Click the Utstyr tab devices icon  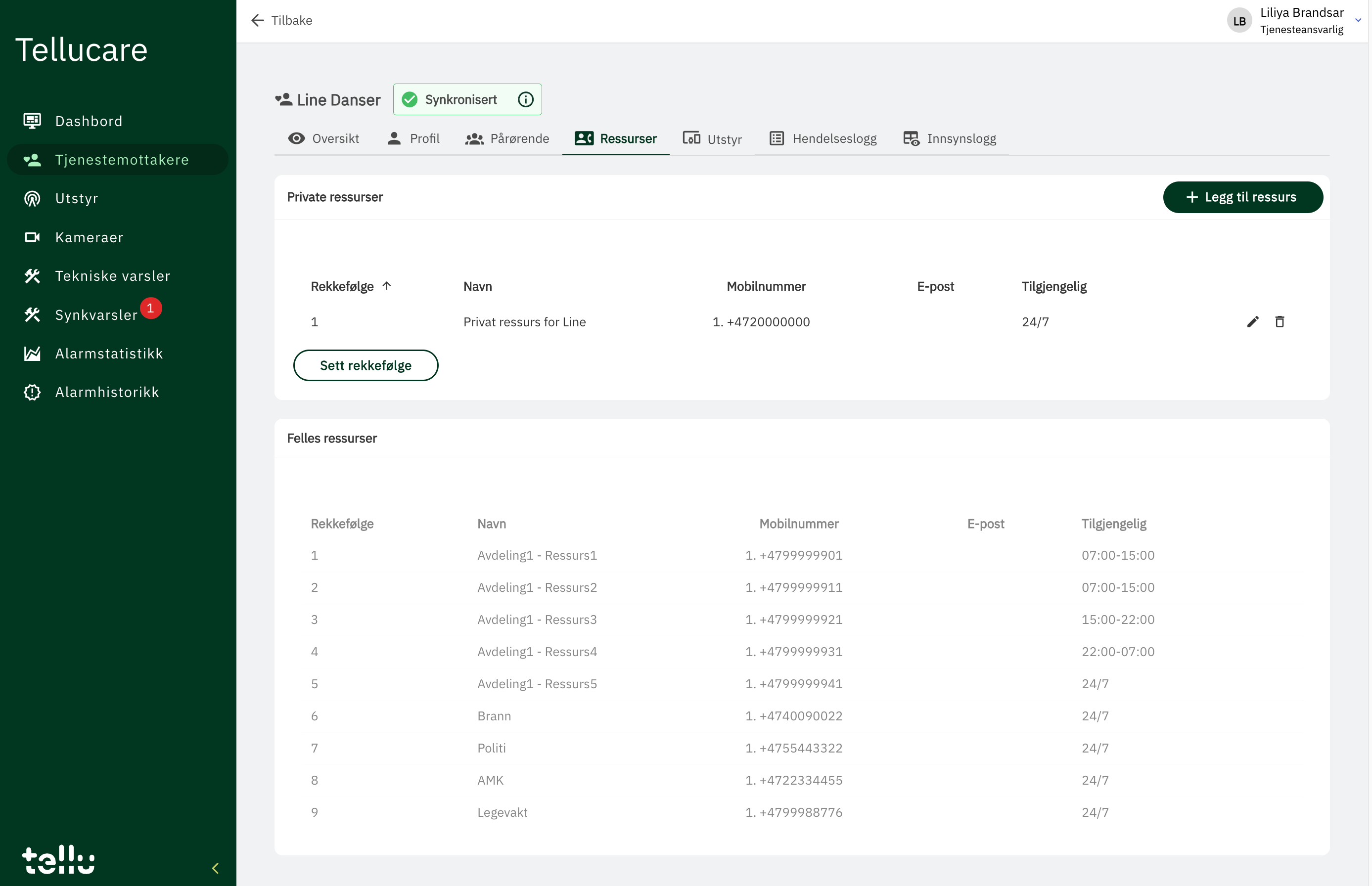point(691,138)
